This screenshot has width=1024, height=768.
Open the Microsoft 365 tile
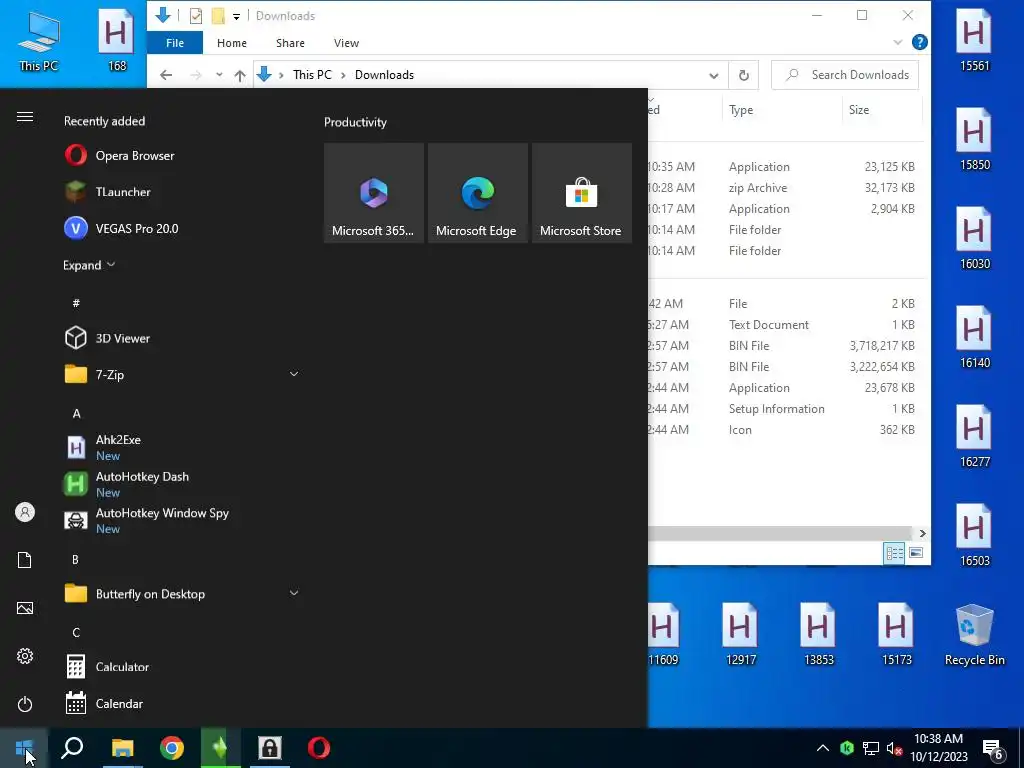point(374,193)
